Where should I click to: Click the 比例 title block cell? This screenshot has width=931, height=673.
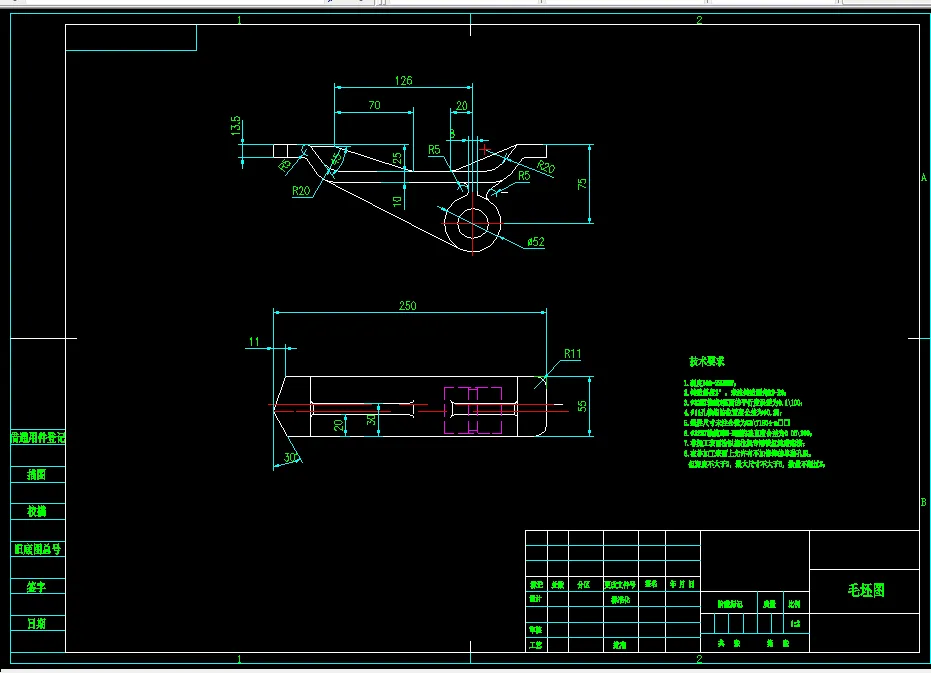(794, 604)
